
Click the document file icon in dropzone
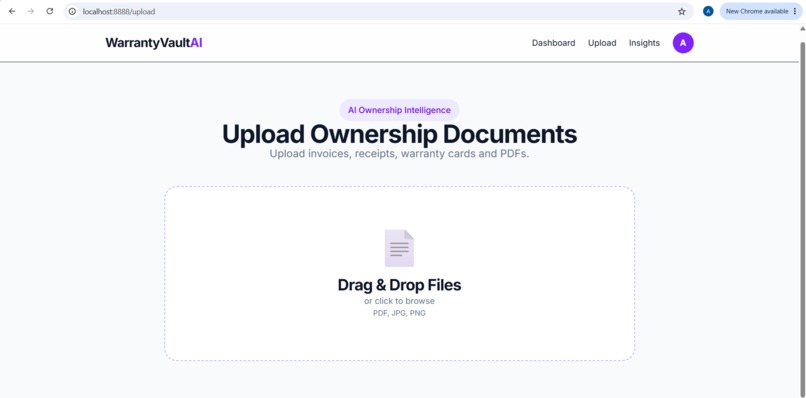pyautogui.click(x=399, y=248)
